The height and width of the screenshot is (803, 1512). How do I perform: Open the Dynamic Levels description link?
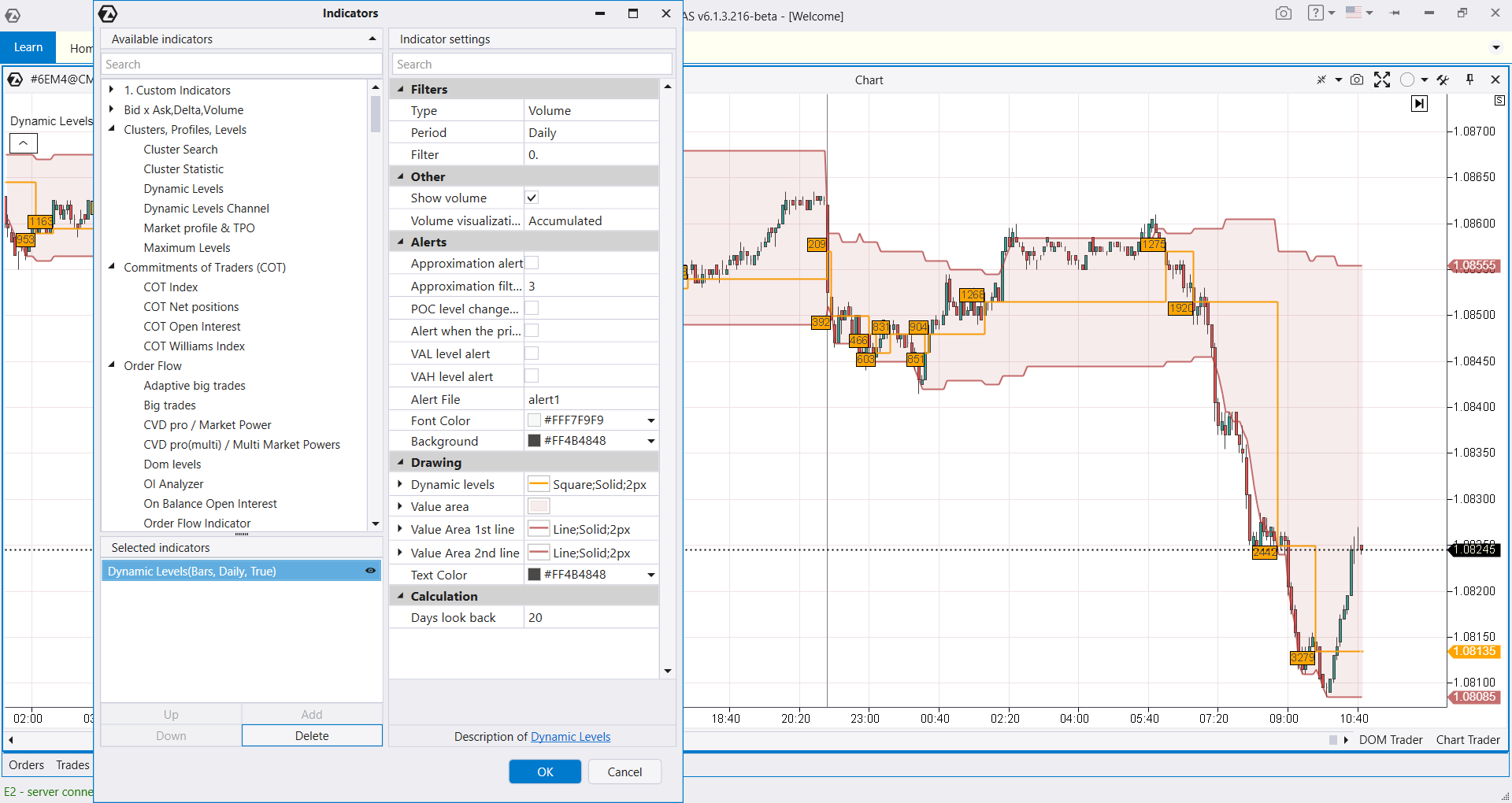[x=570, y=737]
